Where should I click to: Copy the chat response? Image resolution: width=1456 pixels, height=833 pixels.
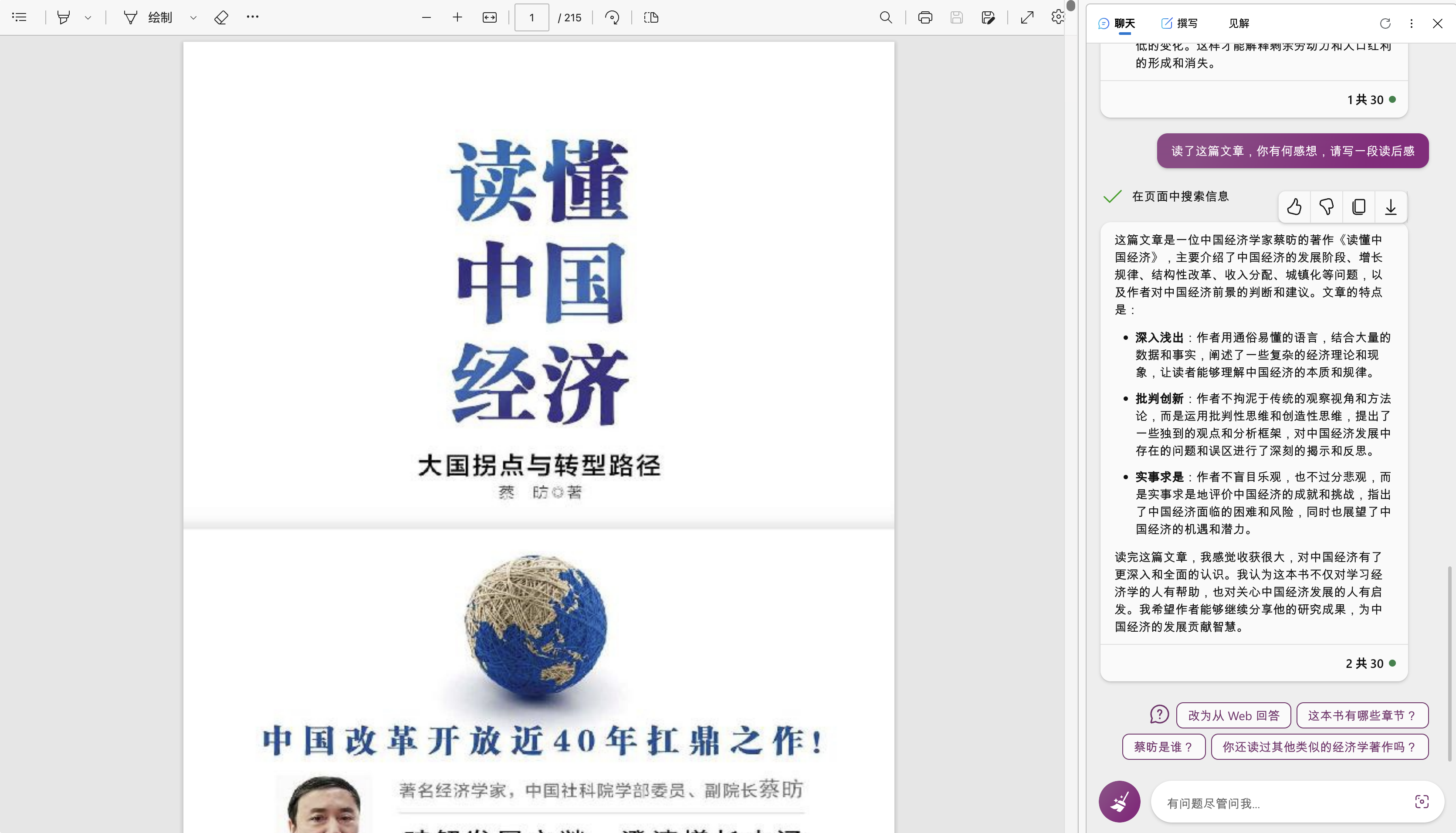tap(1359, 207)
